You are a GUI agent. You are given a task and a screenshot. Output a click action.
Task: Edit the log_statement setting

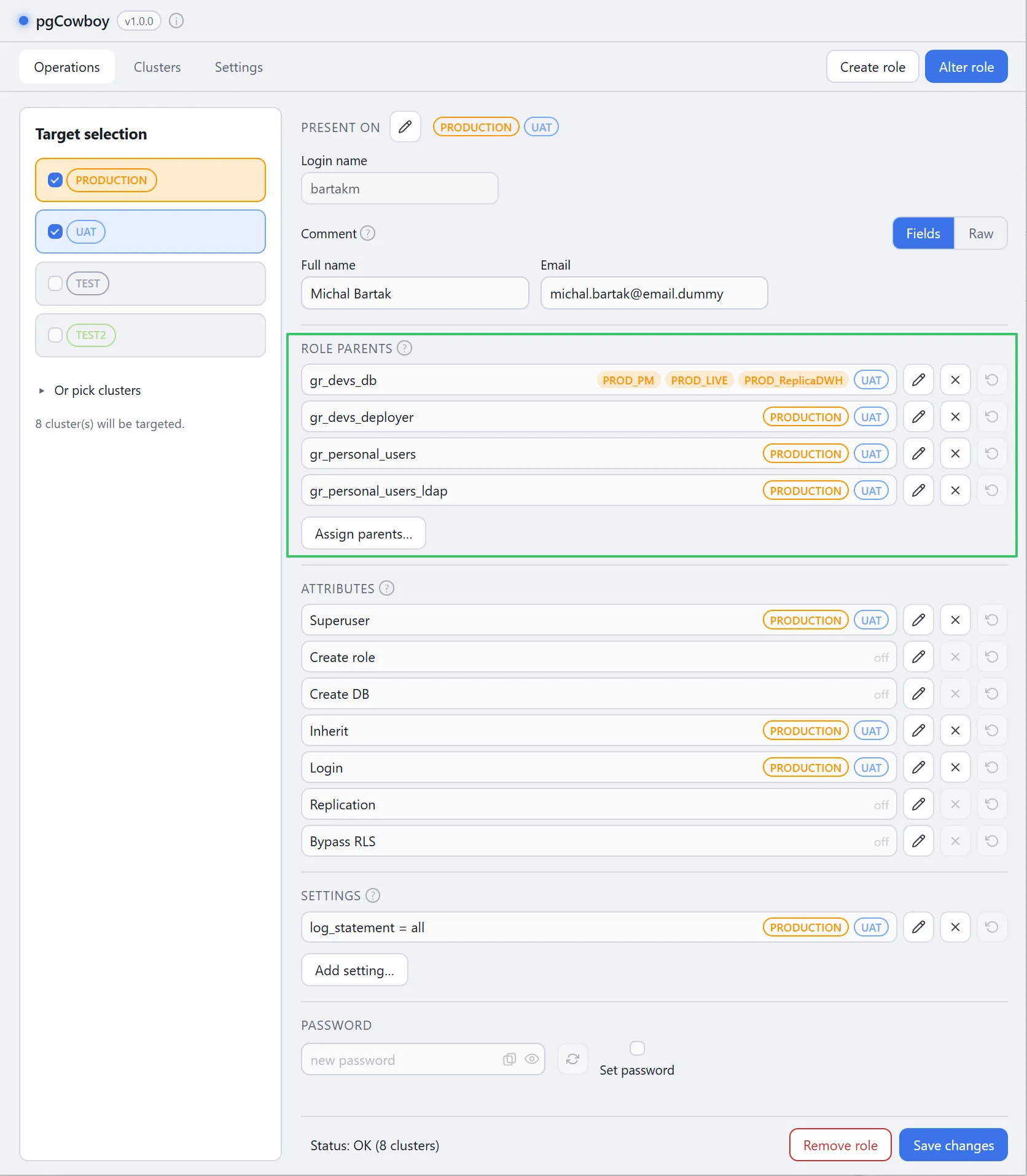click(918, 927)
